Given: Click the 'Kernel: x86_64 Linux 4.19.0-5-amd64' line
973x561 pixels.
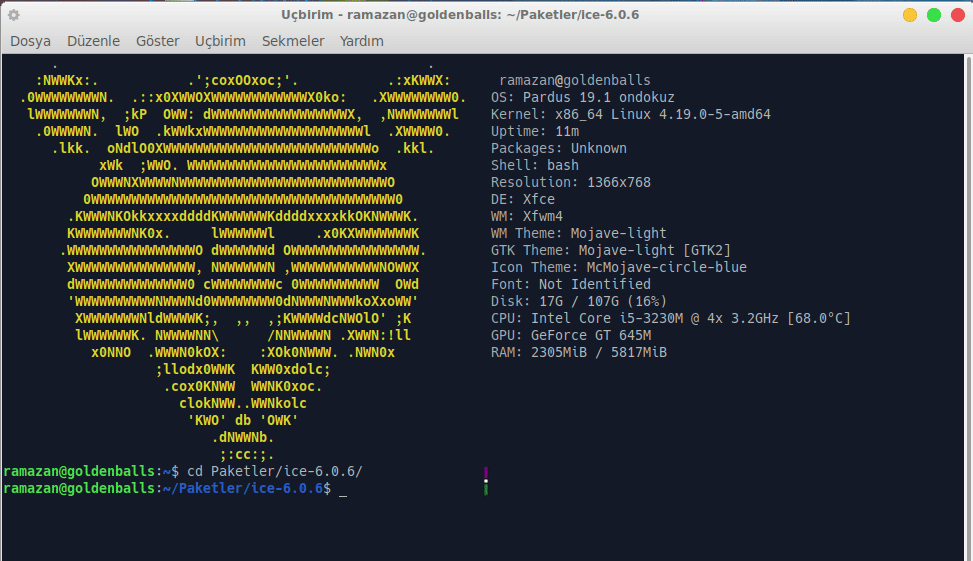Looking at the screenshot, I should coord(630,114).
